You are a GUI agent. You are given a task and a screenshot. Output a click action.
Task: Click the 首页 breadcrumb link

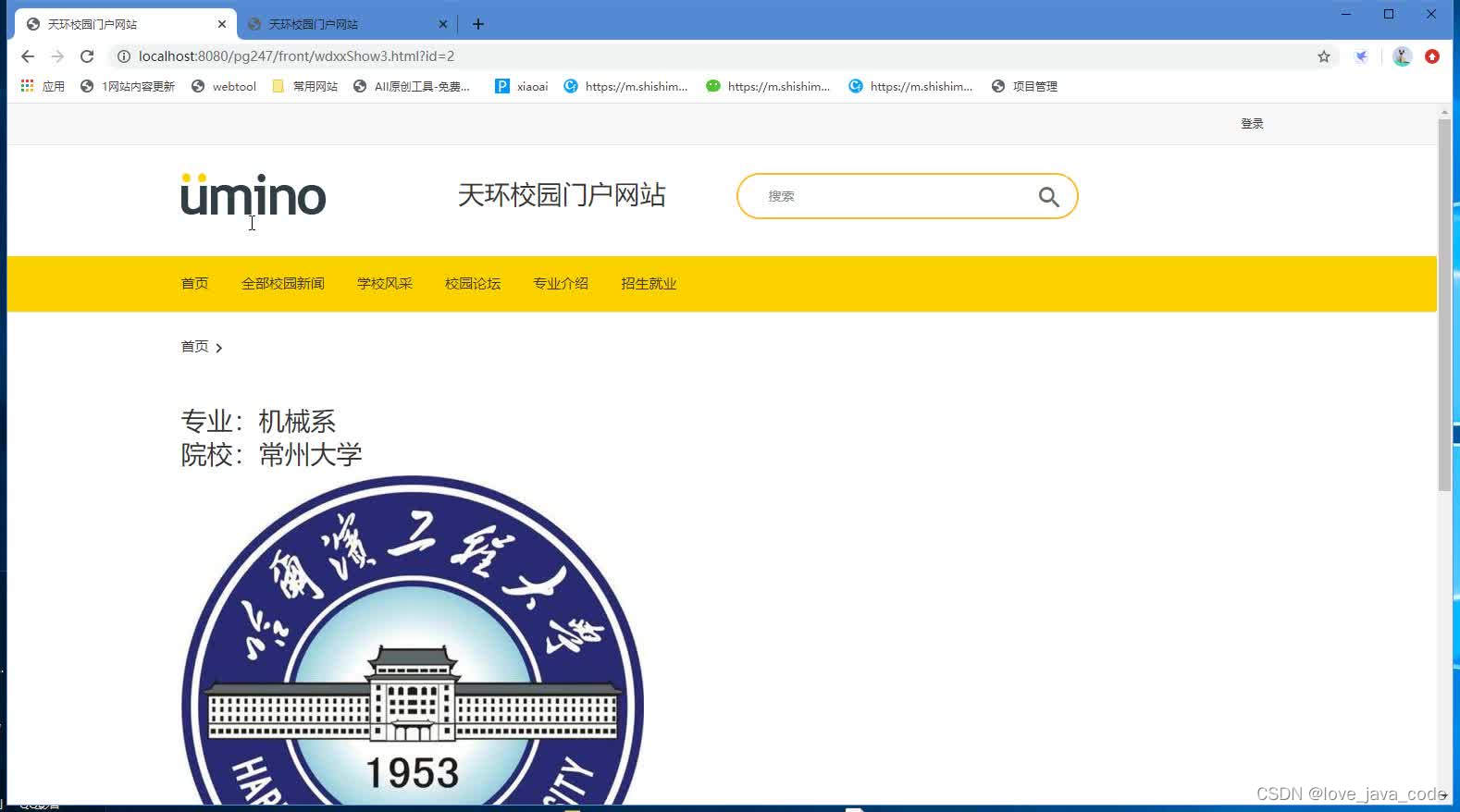pos(194,347)
